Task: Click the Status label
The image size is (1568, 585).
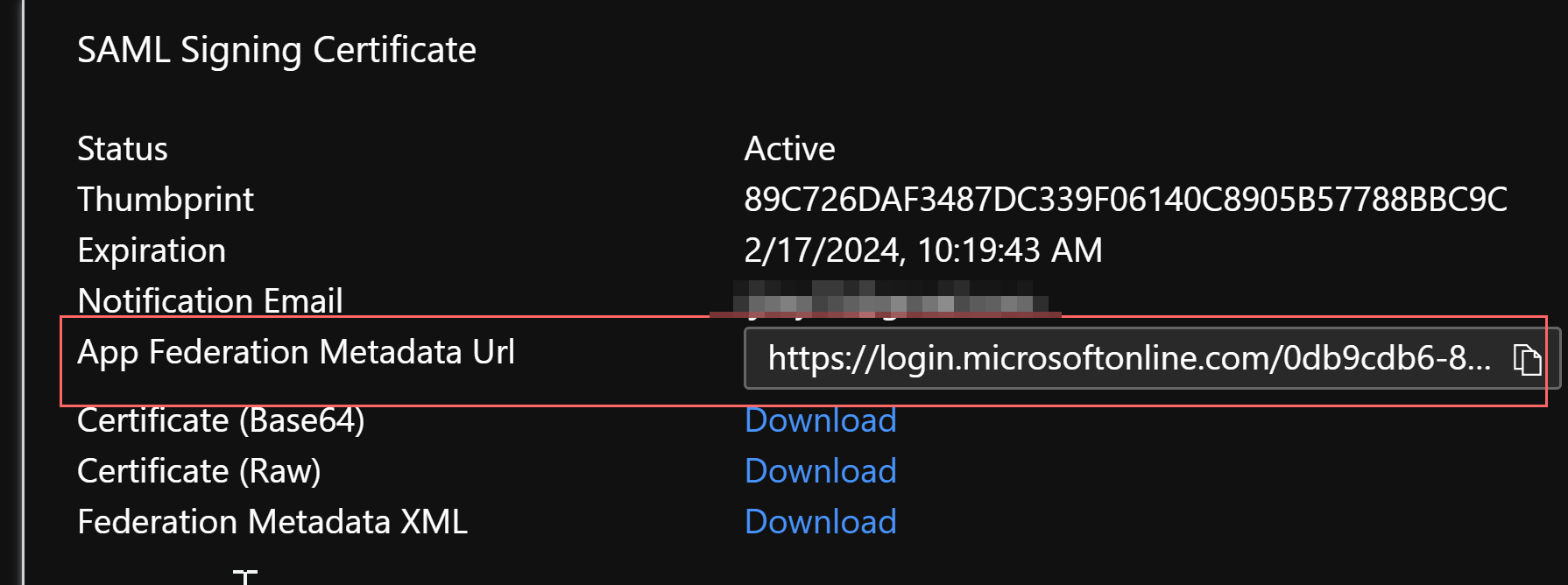Action: (x=123, y=149)
